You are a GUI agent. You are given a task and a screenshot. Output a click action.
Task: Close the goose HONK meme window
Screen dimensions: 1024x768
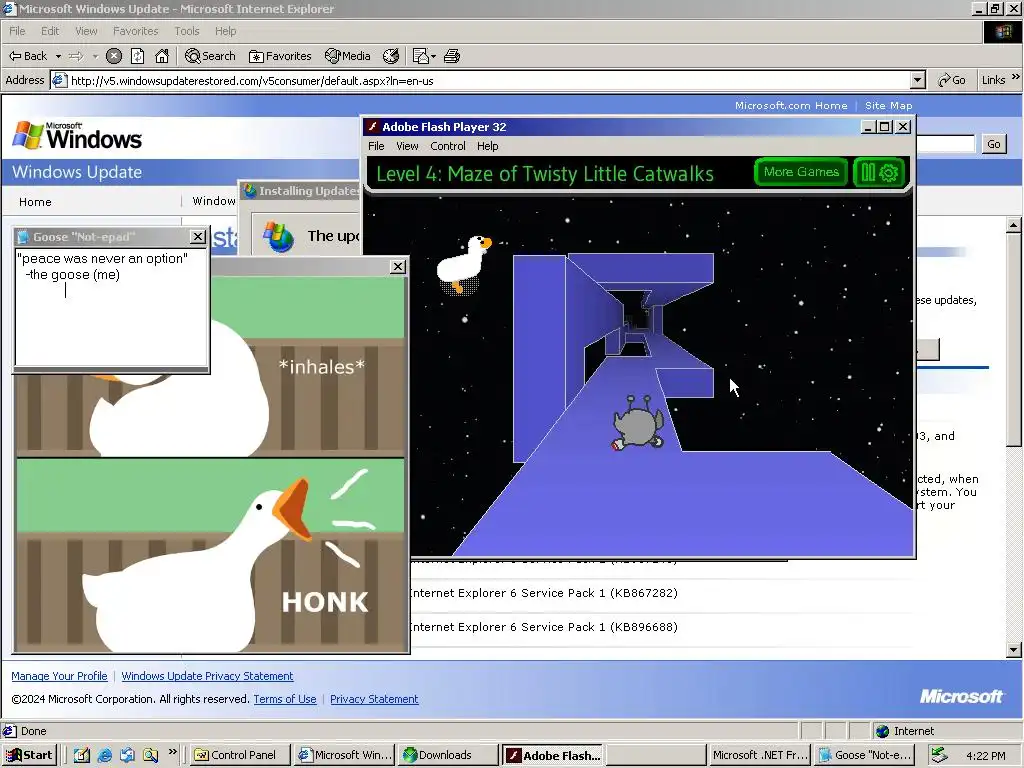[398, 266]
